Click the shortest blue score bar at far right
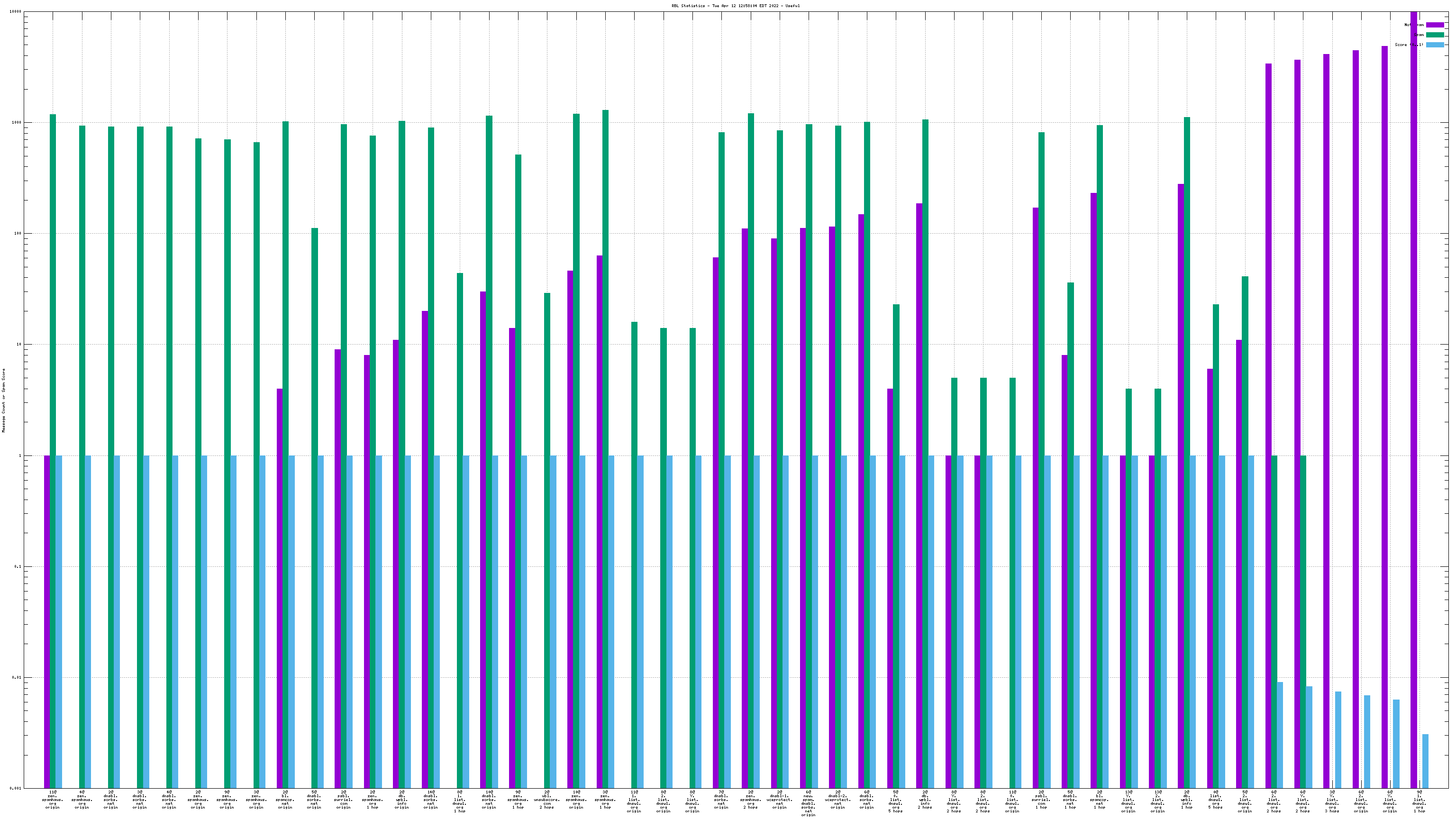 [1426, 760]
